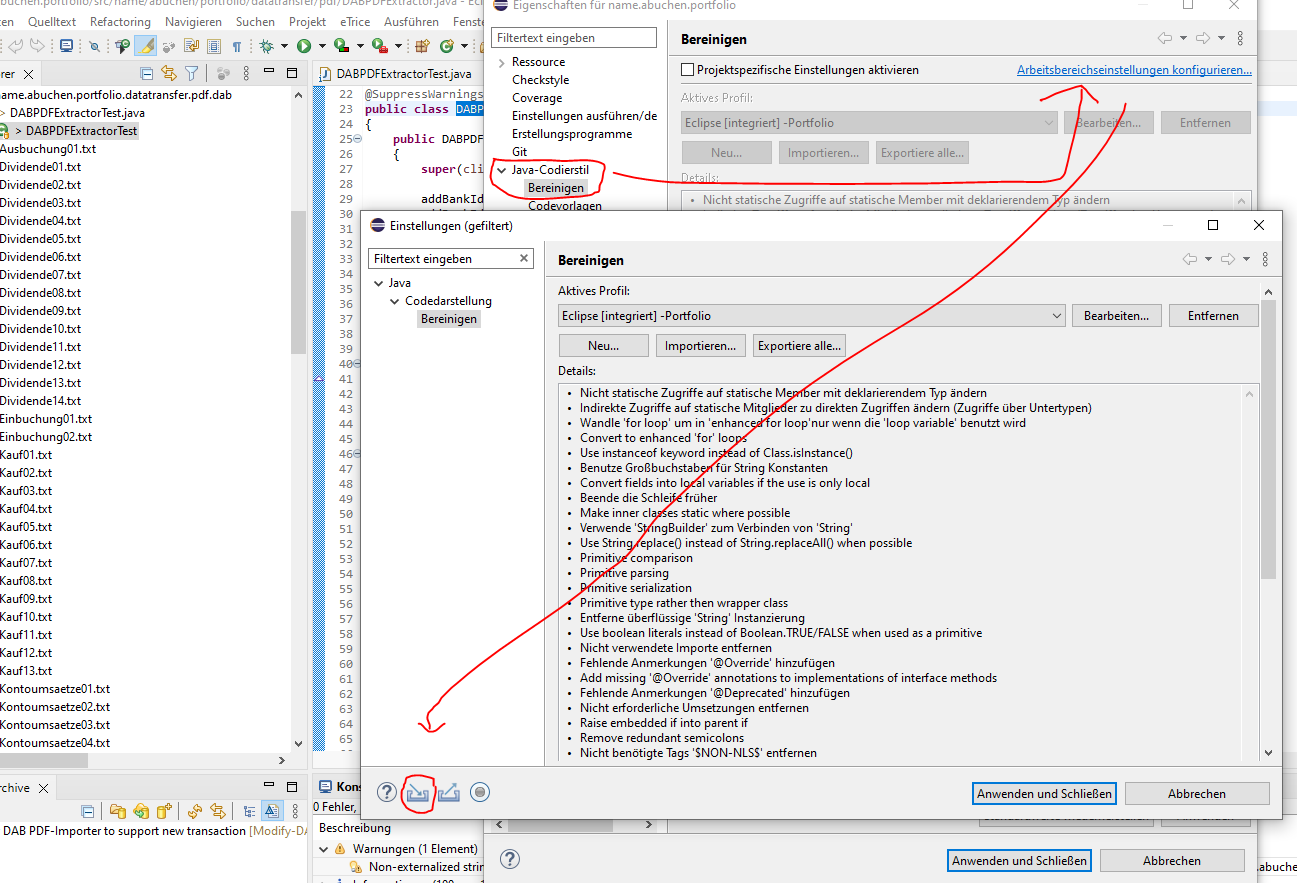Click the pilcrow show whitespace toolbar icon

pyautogui.click(x=237, y=46)
